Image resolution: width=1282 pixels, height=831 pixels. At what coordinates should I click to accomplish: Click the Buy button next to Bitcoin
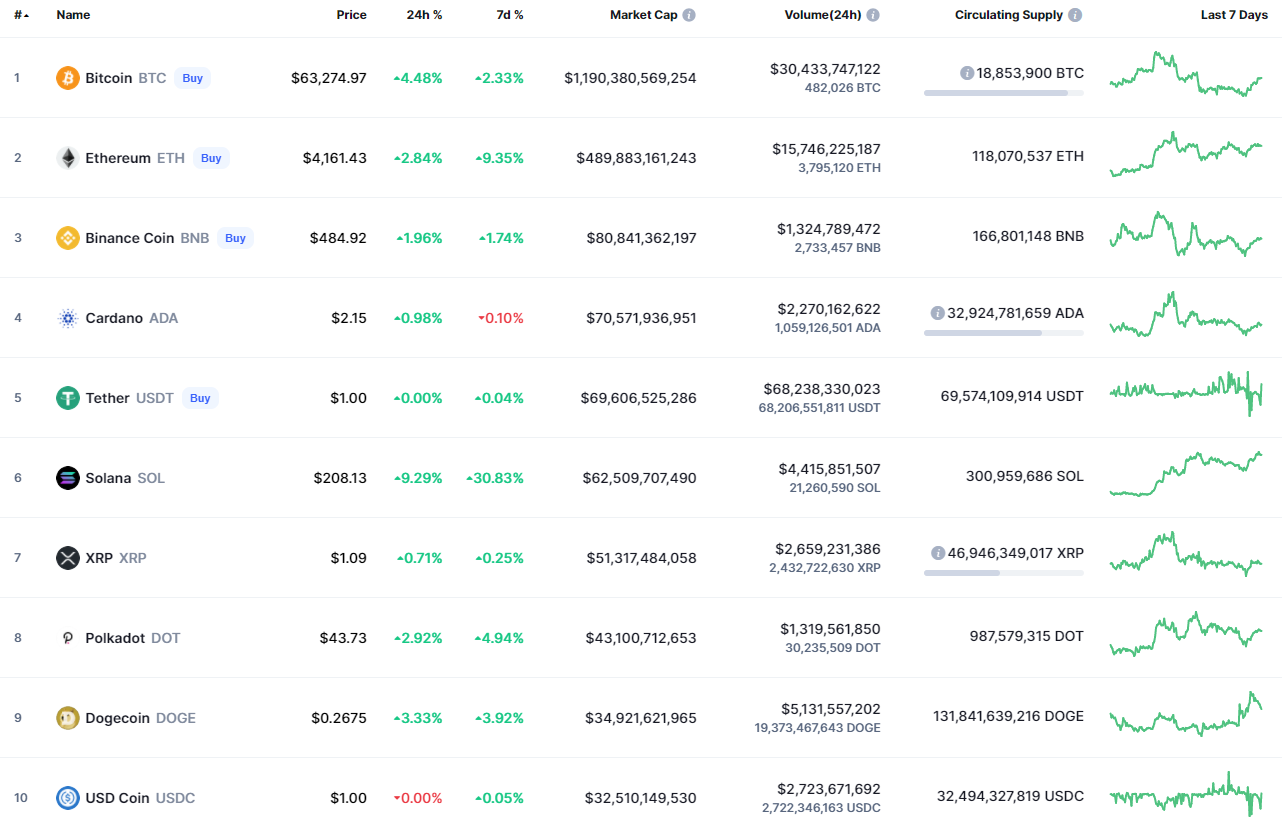(x=192, y=78)
